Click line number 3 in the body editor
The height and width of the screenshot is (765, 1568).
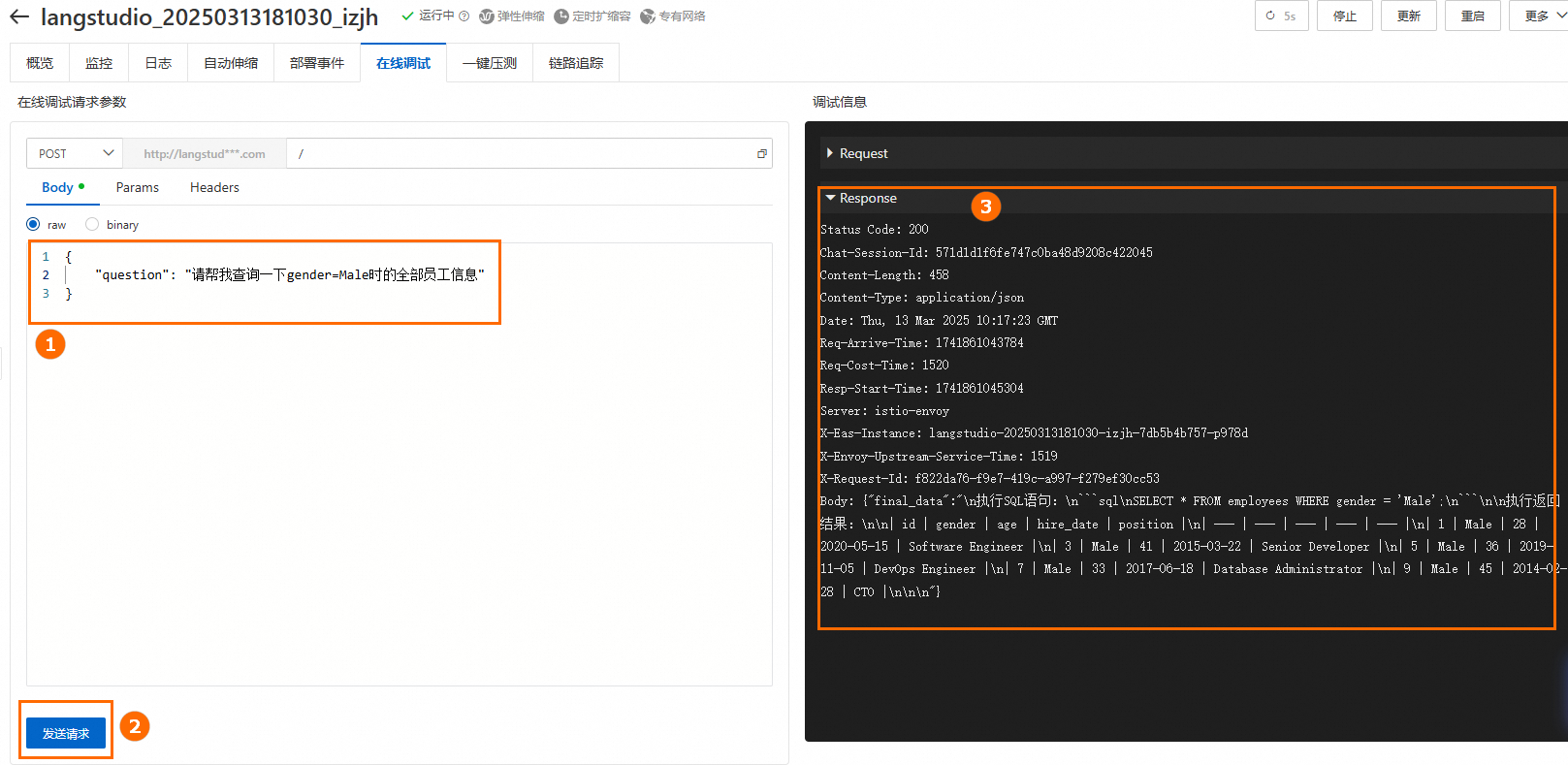(46, 294)
